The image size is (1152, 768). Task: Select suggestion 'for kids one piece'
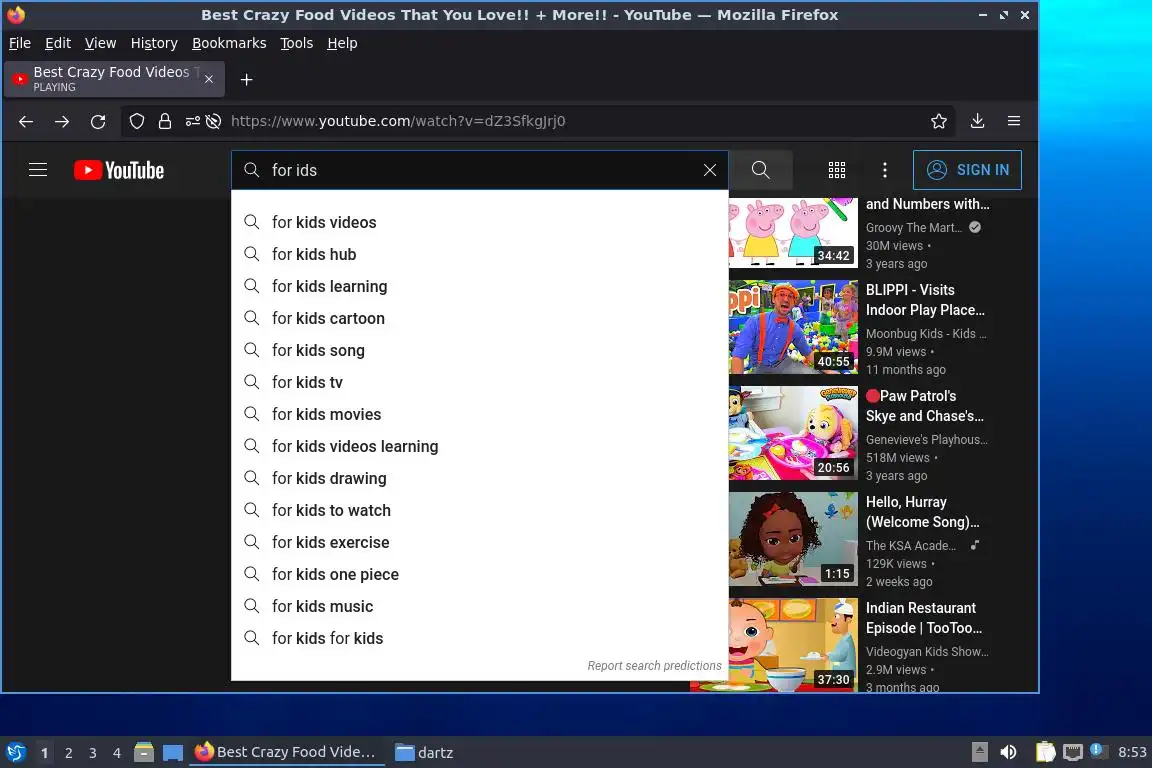click(479, 574)
